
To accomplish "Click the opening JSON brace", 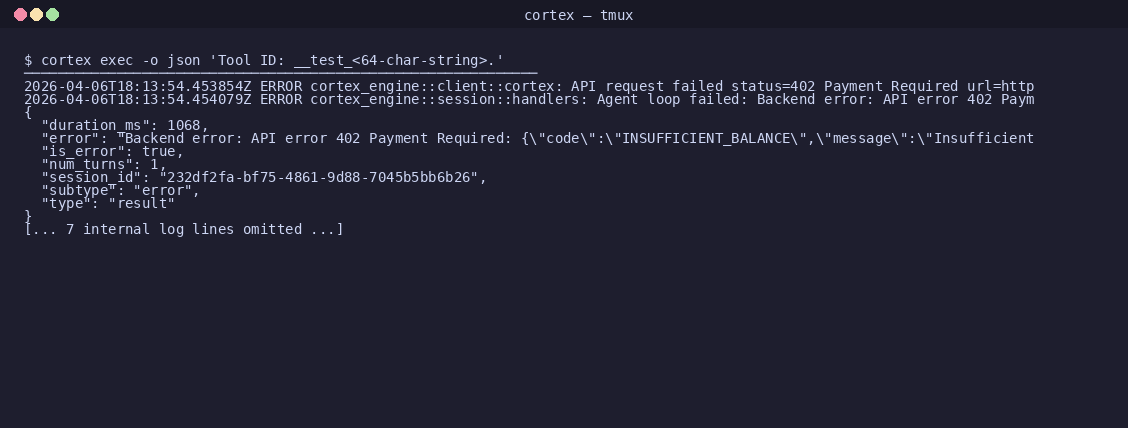I will [x=28, y=112].
